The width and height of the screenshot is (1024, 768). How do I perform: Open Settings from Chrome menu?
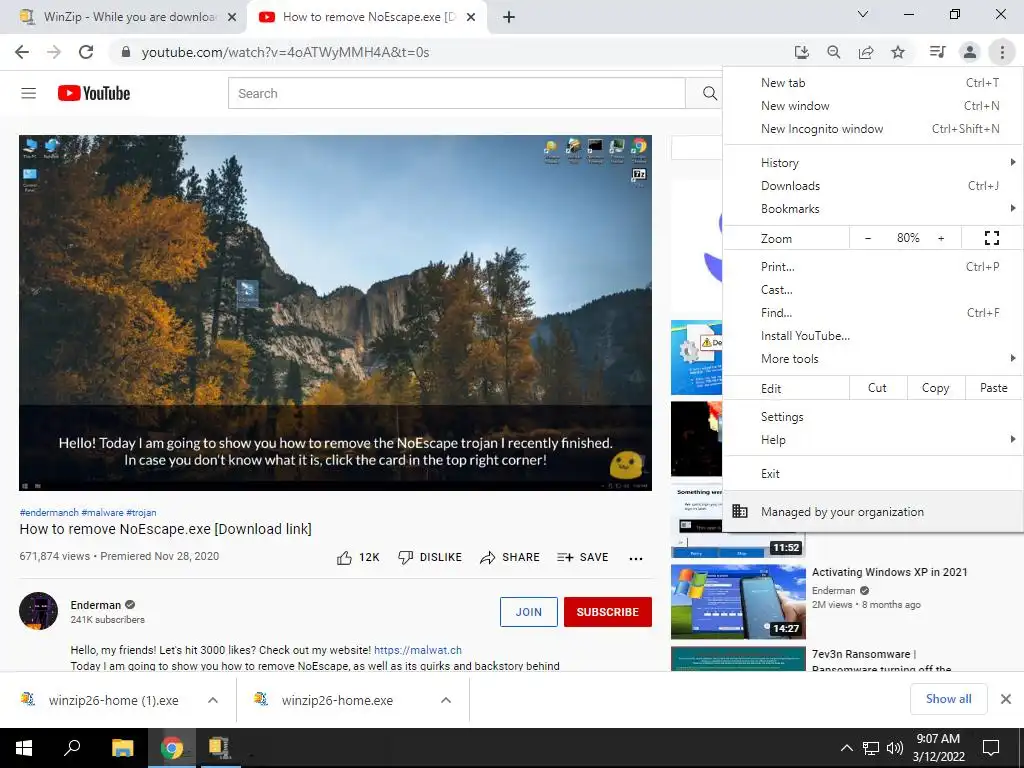point(872,417)
